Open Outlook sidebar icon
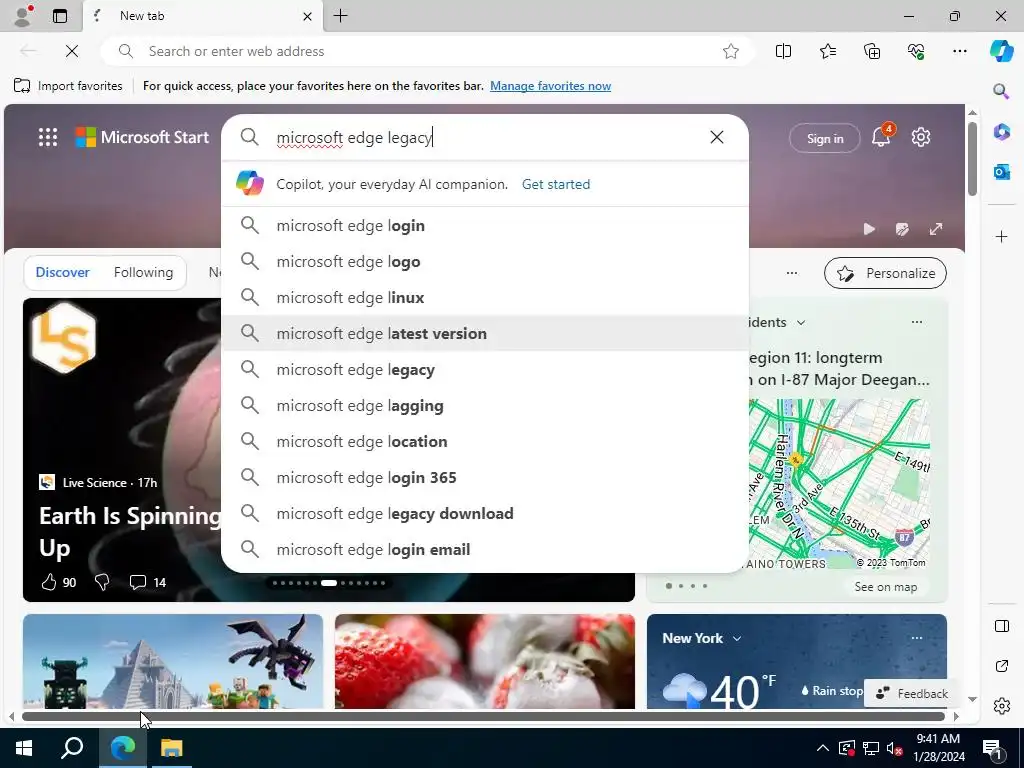The height and width of the screenshot is (768, 1024). (1001, 172)
